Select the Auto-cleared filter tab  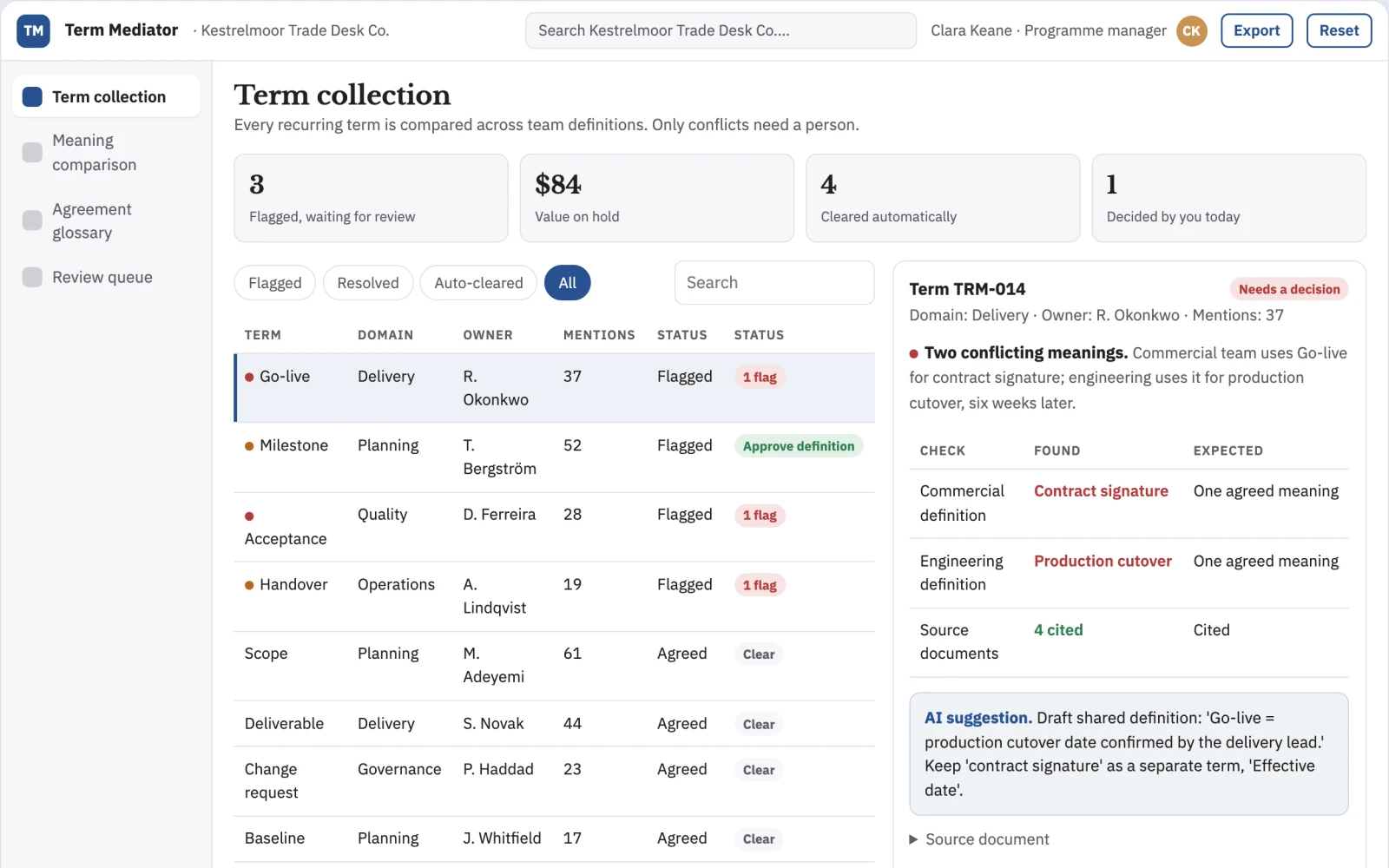pyautogui.click(x=478, y=283)
